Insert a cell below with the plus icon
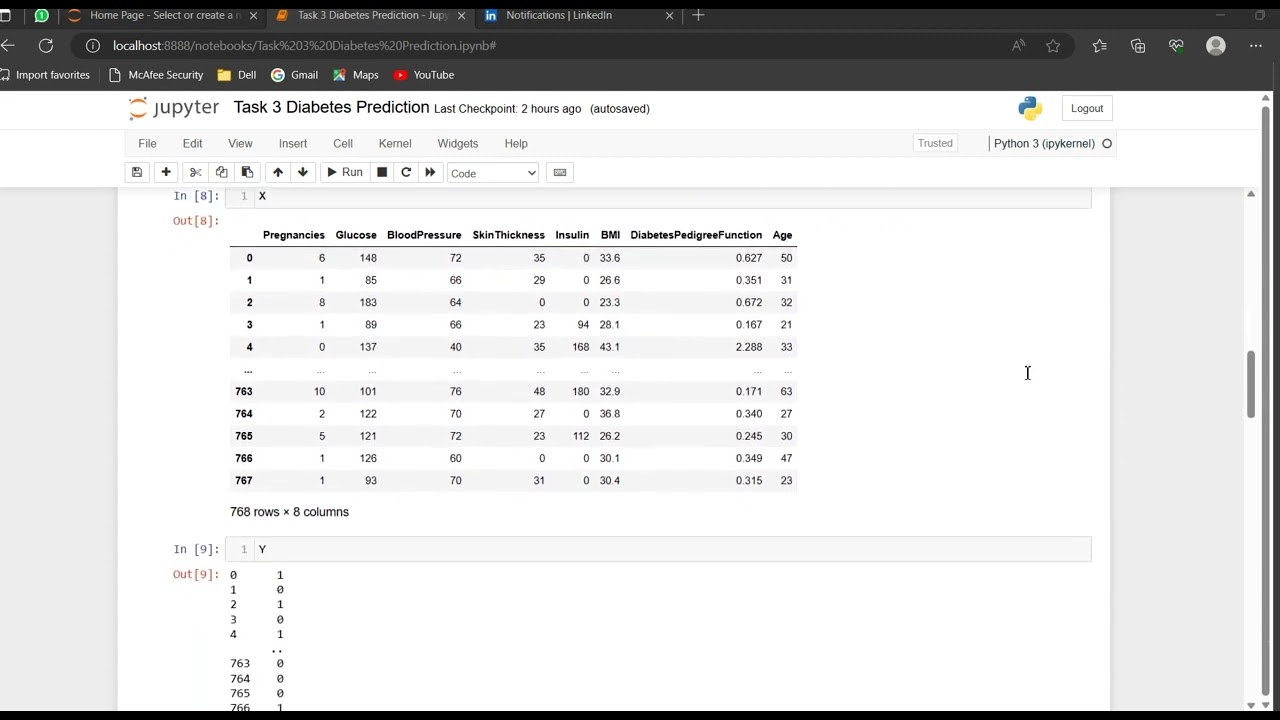The width and height of the screenshot is (1280, 720). (166, 173)
